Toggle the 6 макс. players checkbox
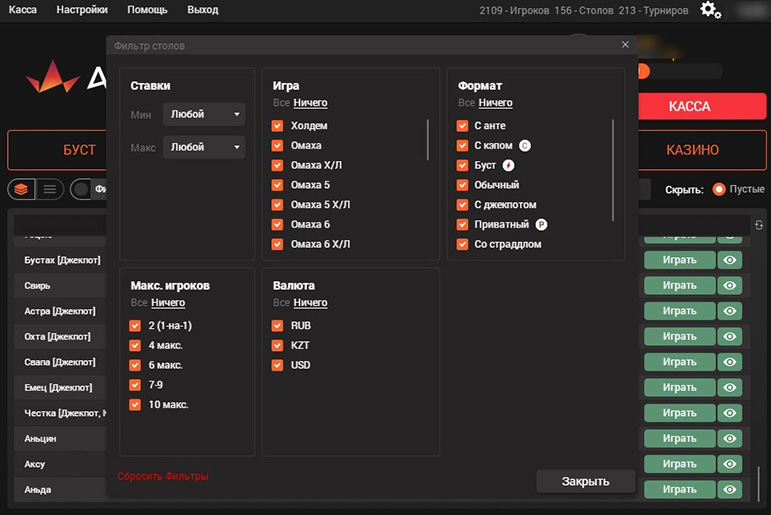 coord(135,365)
